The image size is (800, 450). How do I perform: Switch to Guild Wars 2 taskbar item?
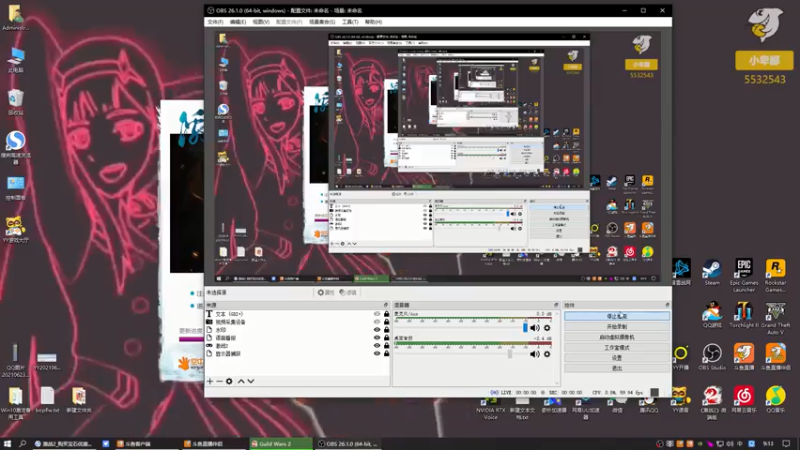(x=281, y=444)
